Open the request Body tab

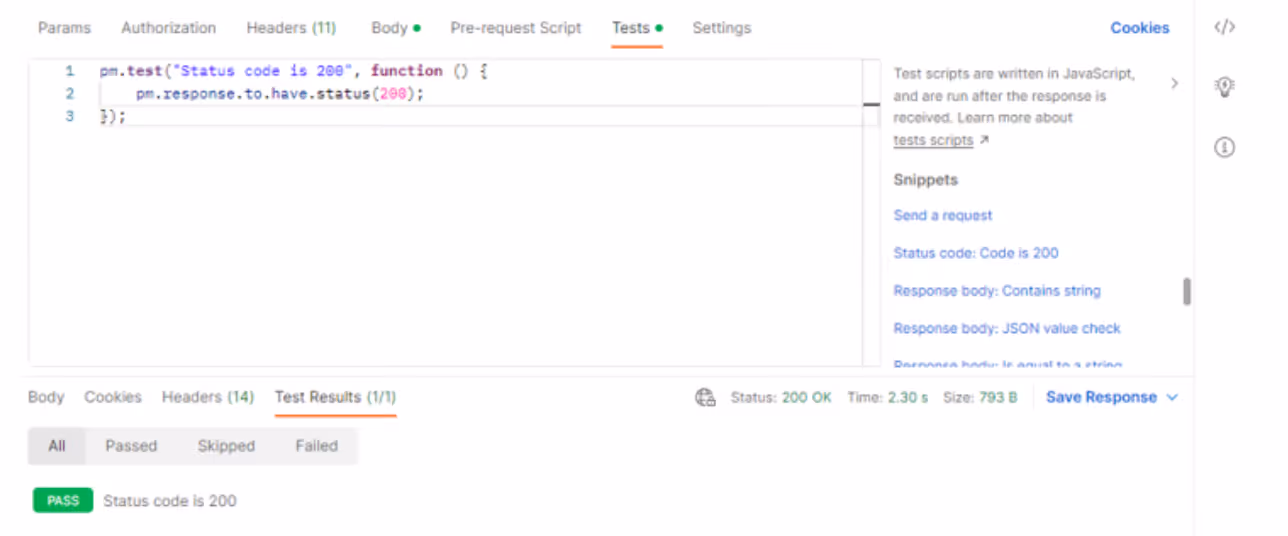point(395,28)
